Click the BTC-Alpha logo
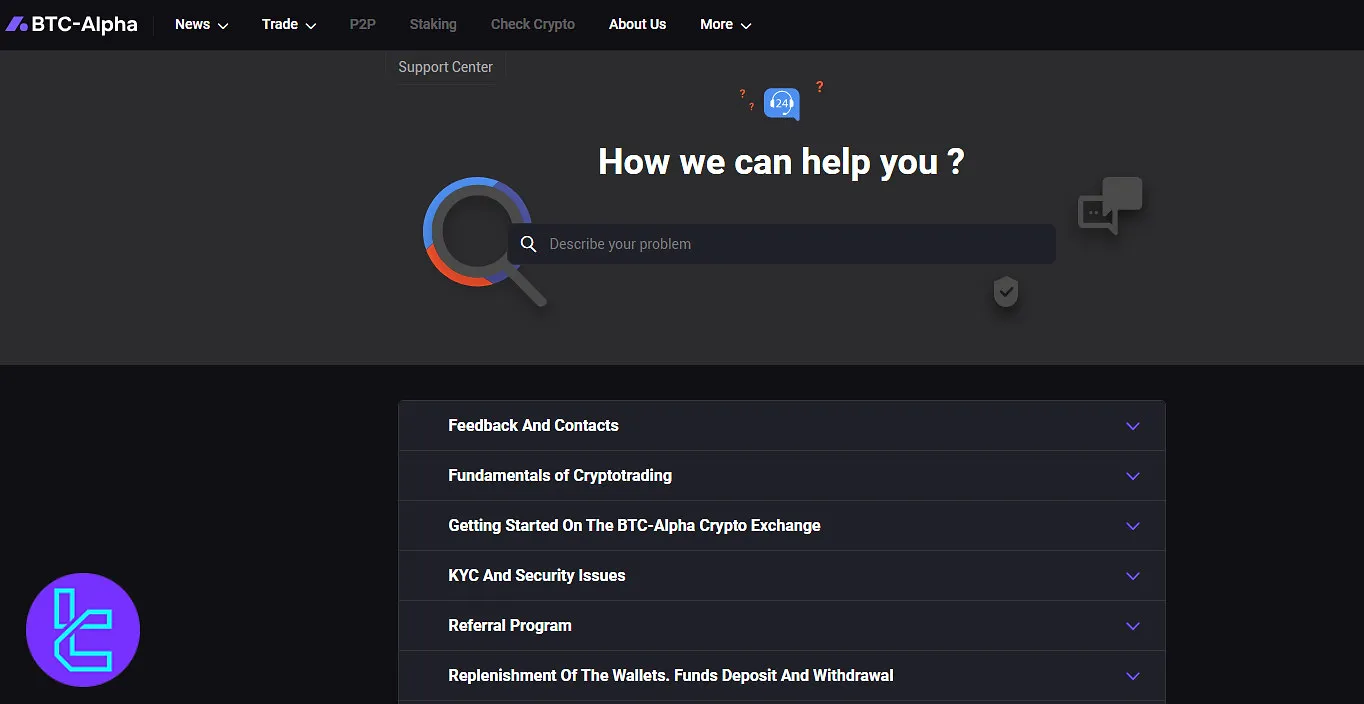Screen dimensions: 1364x704 click(71, 24)
